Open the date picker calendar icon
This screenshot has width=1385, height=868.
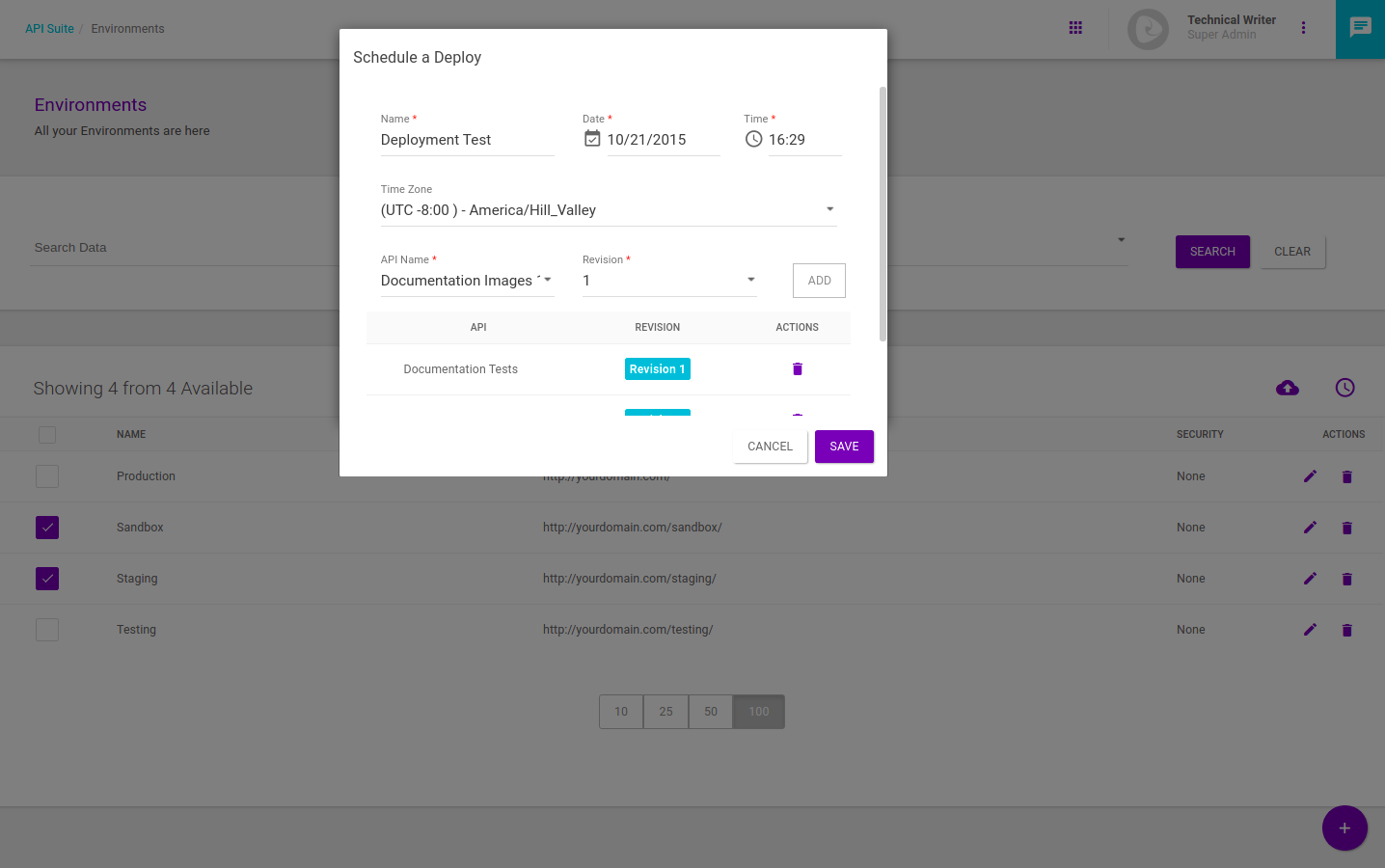(592, 138)
